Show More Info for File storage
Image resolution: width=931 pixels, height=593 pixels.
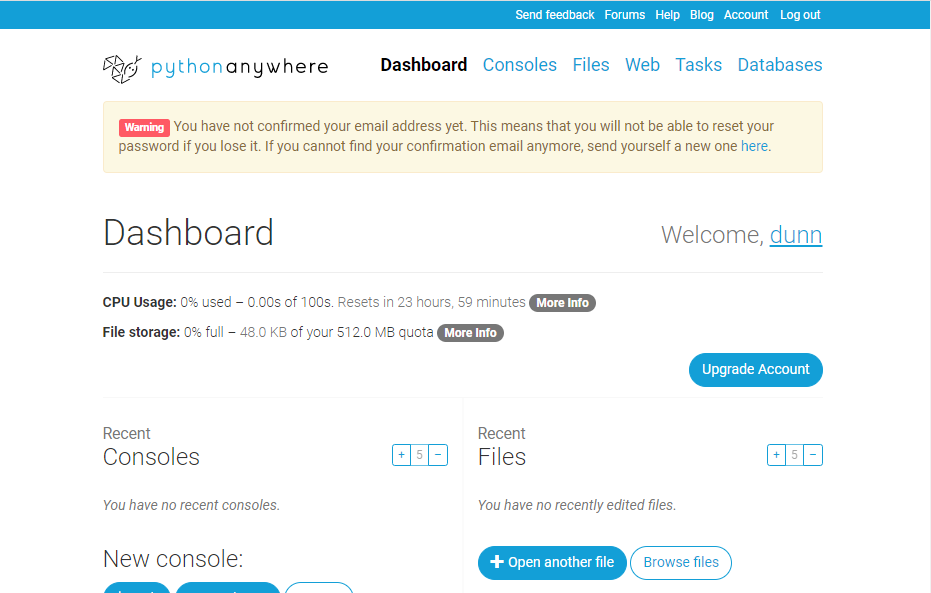(470, 333)
